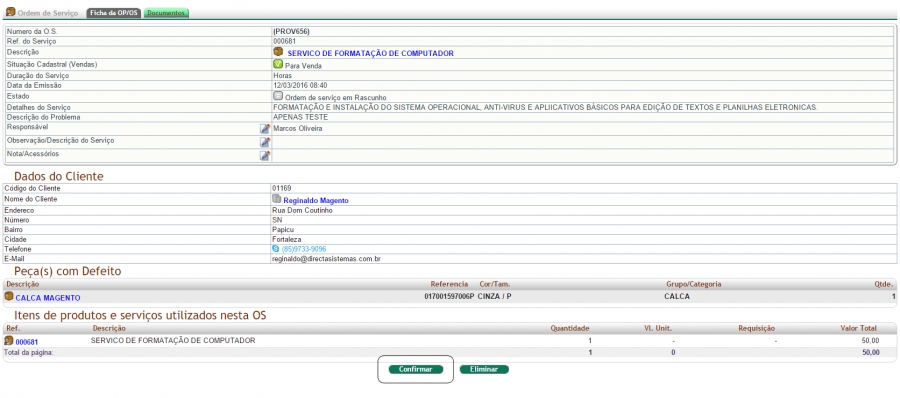This screenshot has width=900, height=398.
Task: Open SERVICO DE FORMATAÇÃO DE COMPUTADOR link
Action: click(370, 53)
